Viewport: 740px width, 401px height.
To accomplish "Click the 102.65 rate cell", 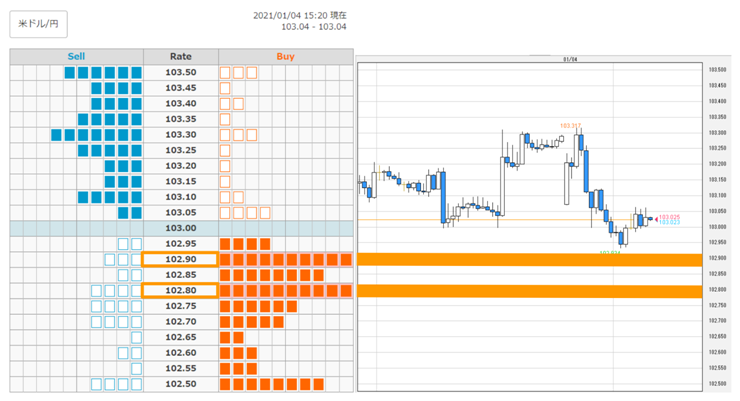I will 181,337.
